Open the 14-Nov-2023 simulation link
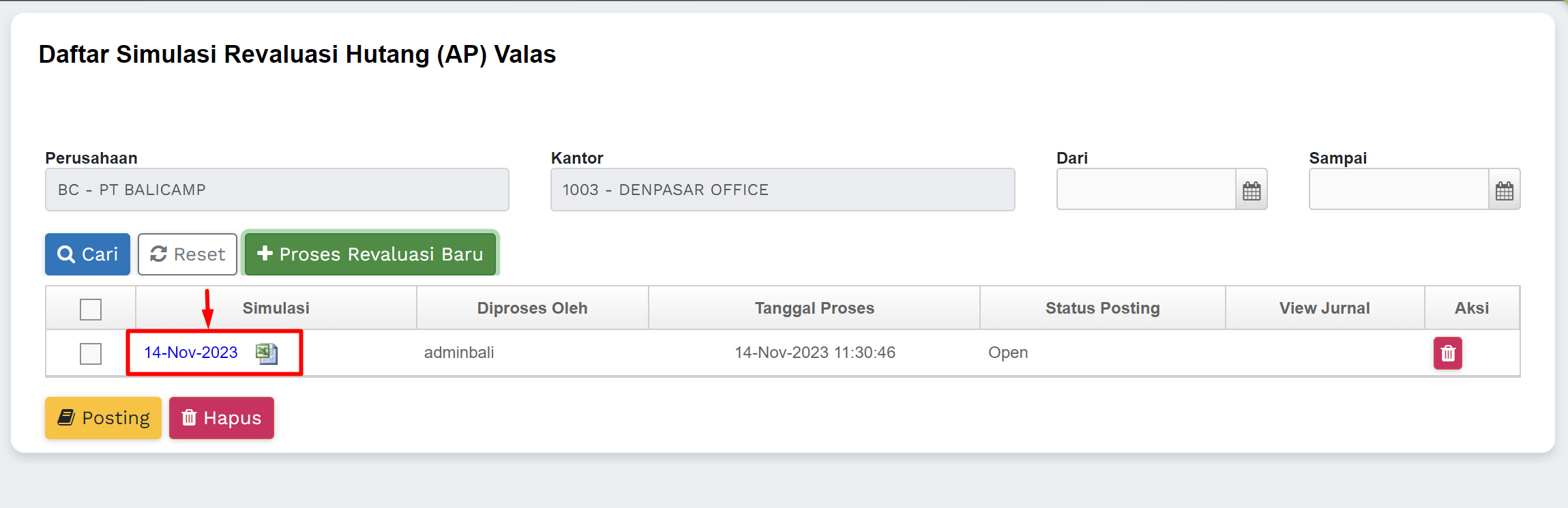Image resolution: width=1568 pixels, height=508 pixels. [191, 353]
